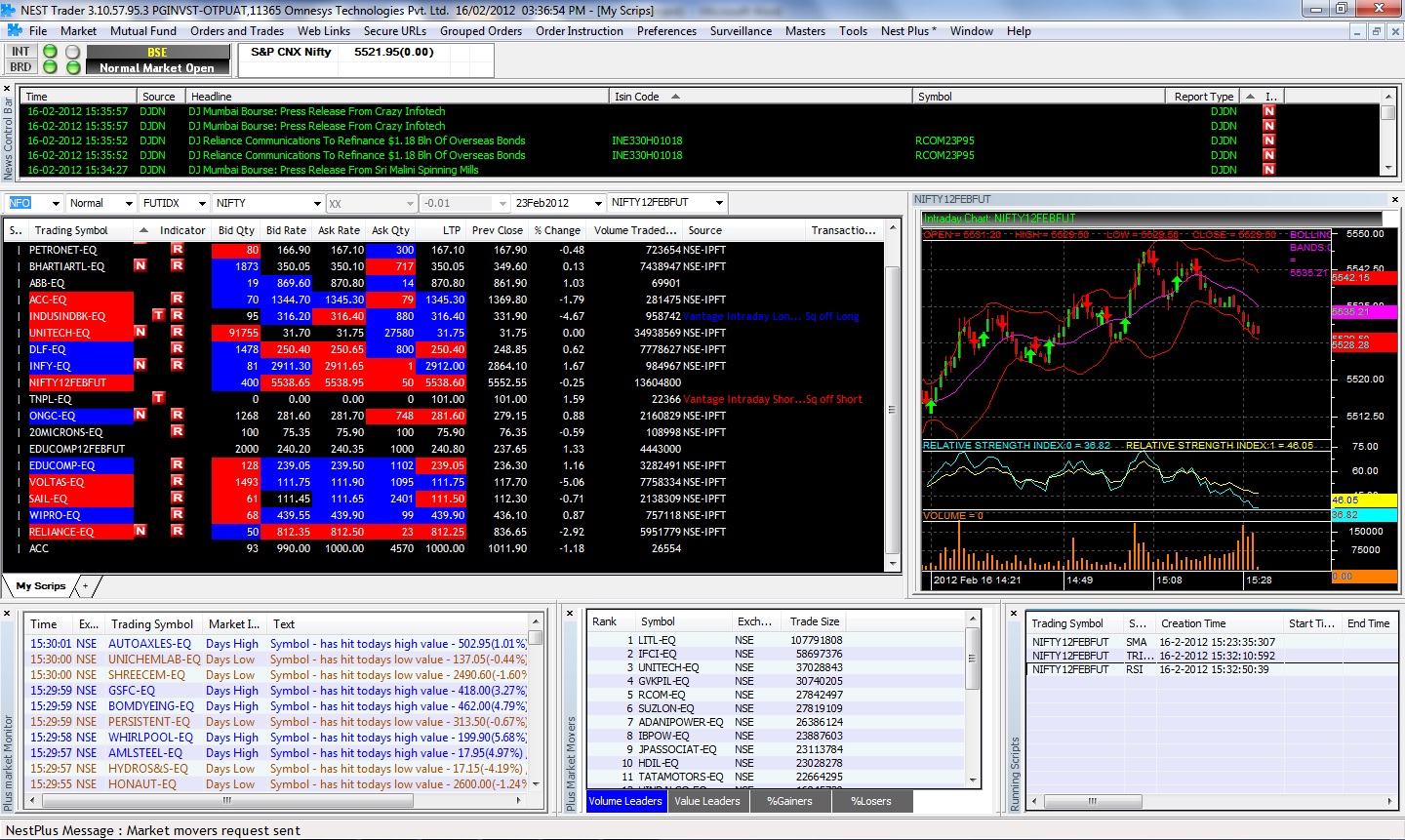Open the Orders and Trades menu
Viewport: 1405px width, 840px height.
(x=237, y=31)
